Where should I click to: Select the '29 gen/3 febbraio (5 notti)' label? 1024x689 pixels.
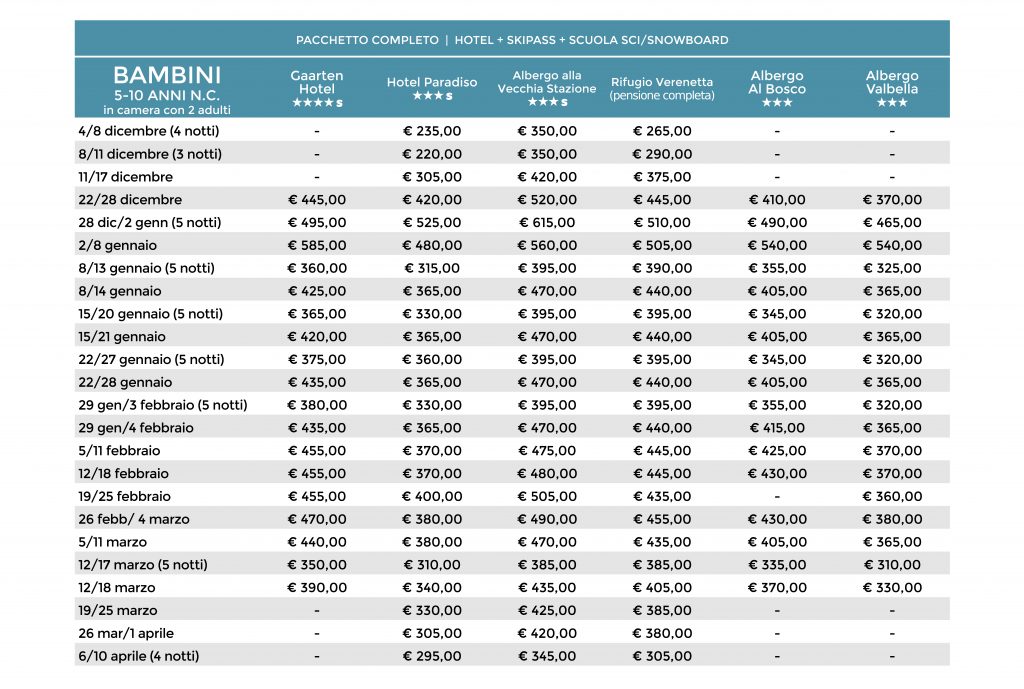tap(163, 405)
